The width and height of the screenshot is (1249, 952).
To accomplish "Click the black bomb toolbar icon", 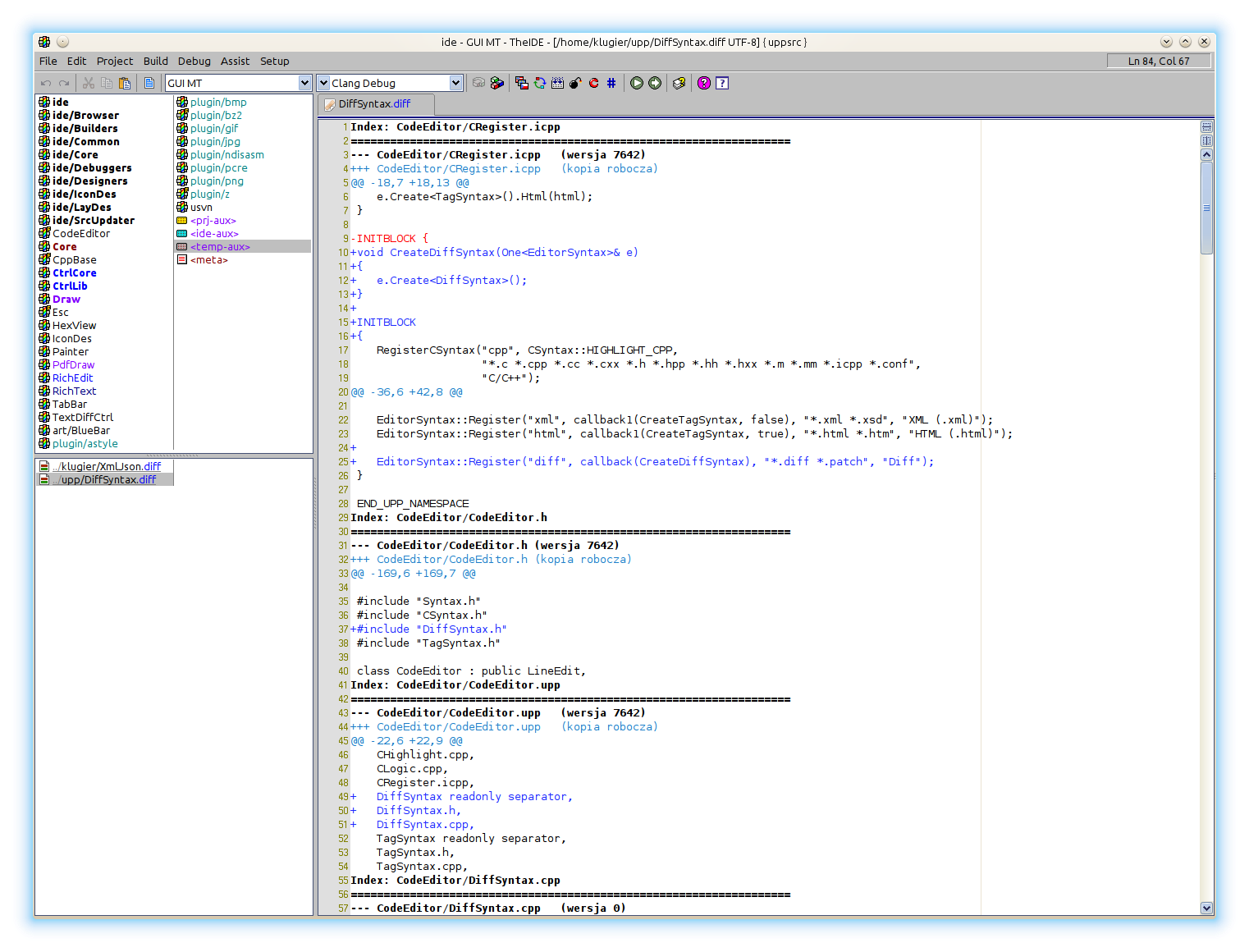I will (575, 83).
